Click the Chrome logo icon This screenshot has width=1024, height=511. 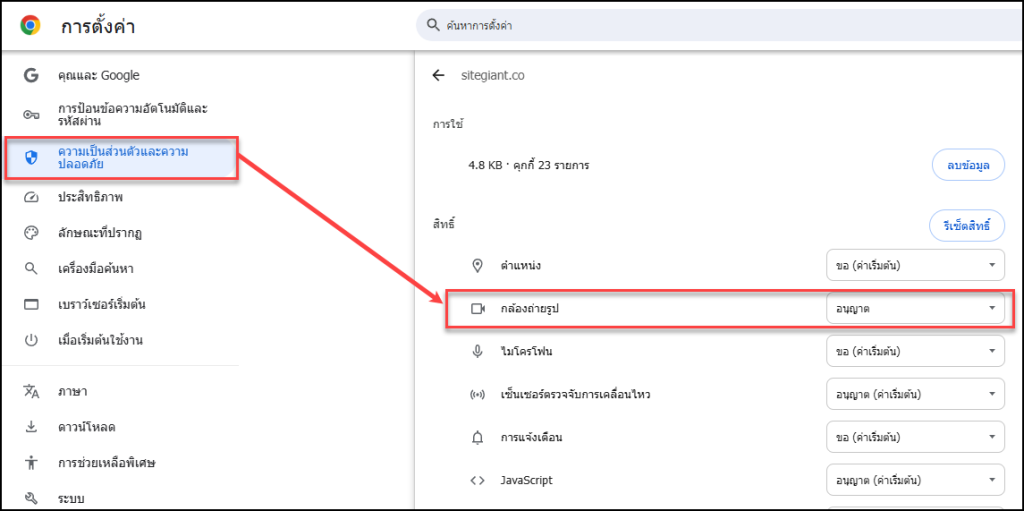tap(30, 26)
